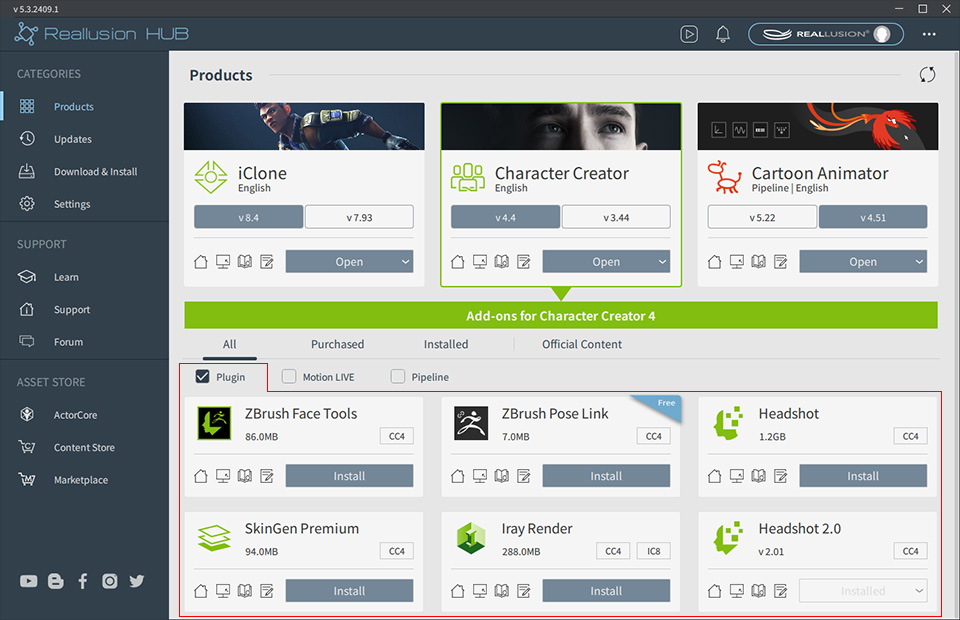Click the iClone product banner image
Image resolution: width=960 pixels, height=620 pixels.
click(304, 126)
